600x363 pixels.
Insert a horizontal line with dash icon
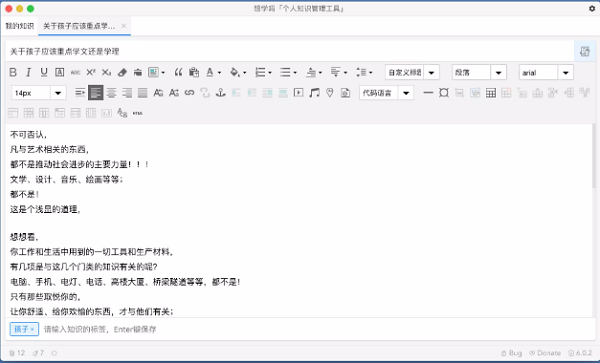[x=428, y=93]
